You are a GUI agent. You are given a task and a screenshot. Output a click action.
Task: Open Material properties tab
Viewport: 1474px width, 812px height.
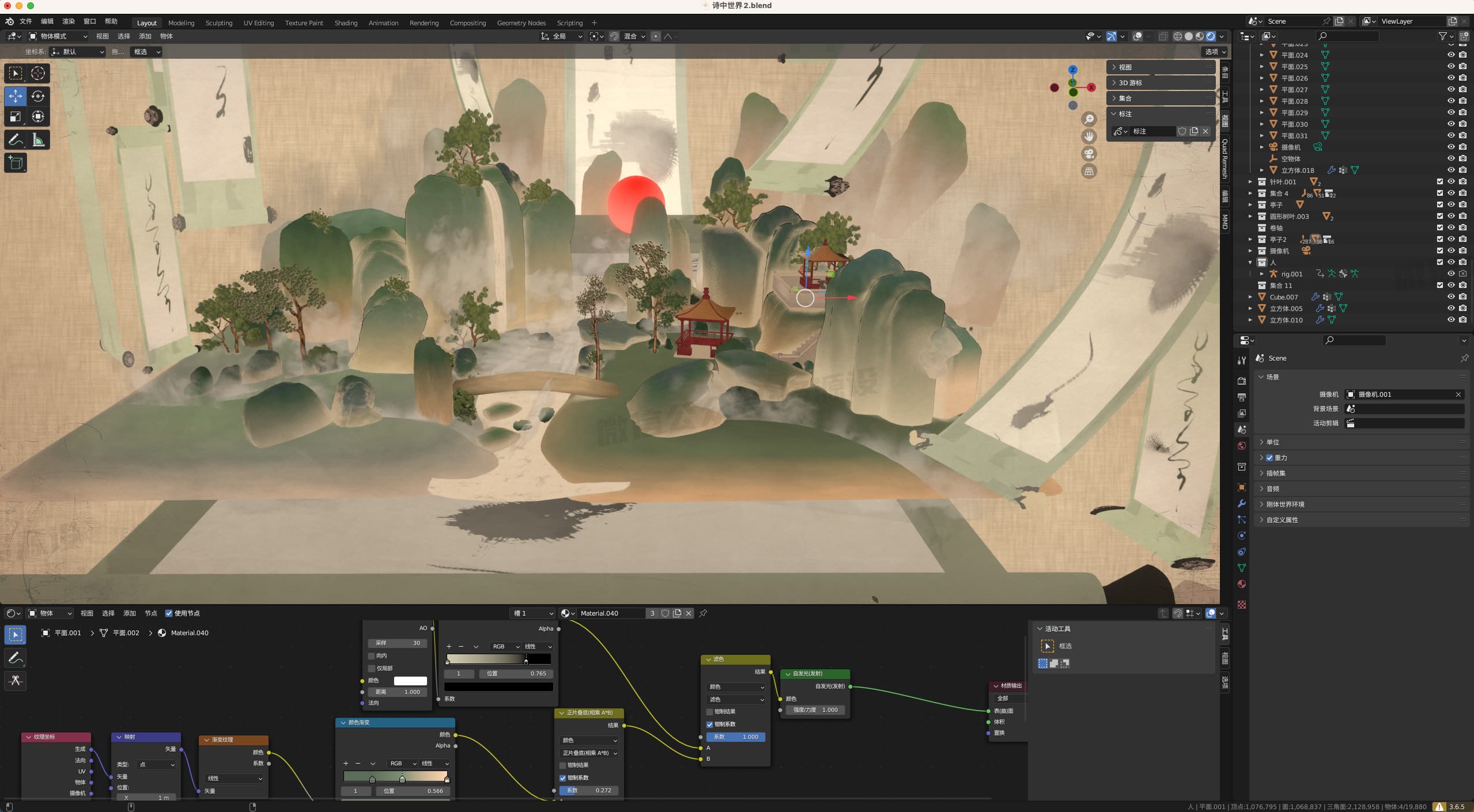(x=1242, y=584)
